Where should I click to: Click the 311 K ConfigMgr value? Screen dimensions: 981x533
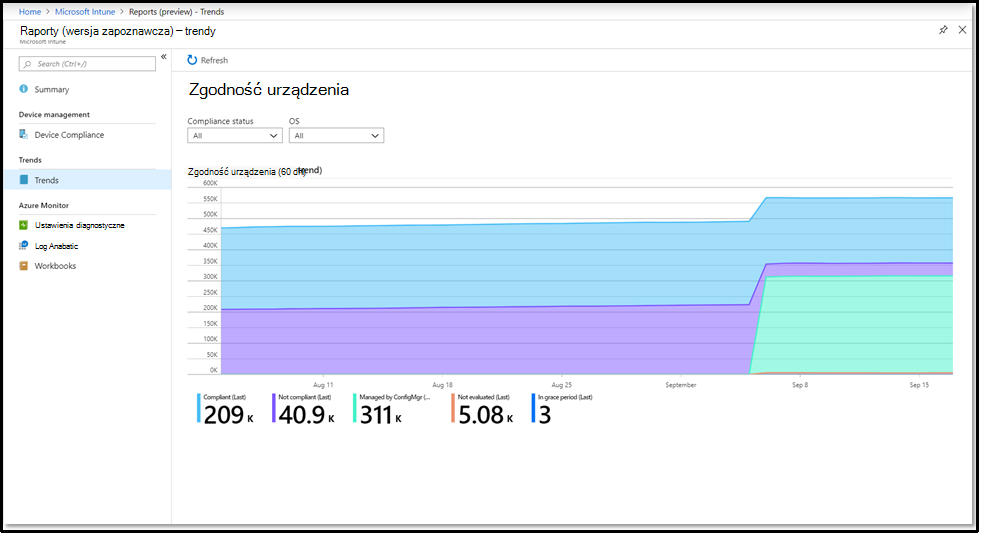[380, 415]
